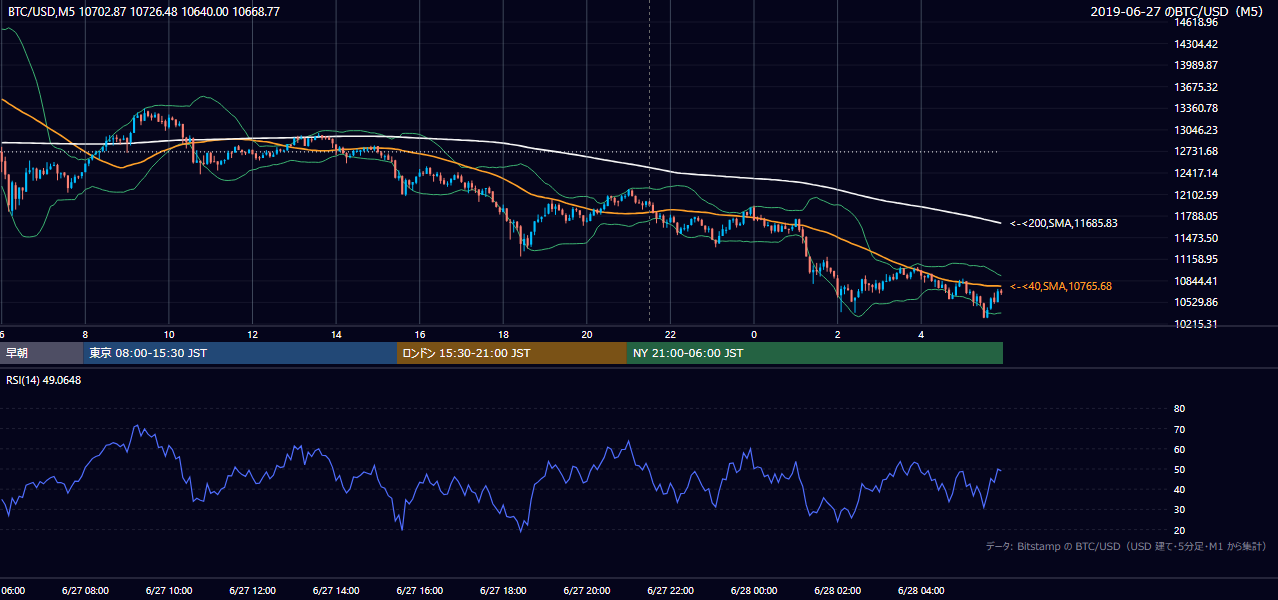Screen dimensions: 1278x600
Task: Click the 6/27 10:00 bottom time label
Action: (169, 590)
